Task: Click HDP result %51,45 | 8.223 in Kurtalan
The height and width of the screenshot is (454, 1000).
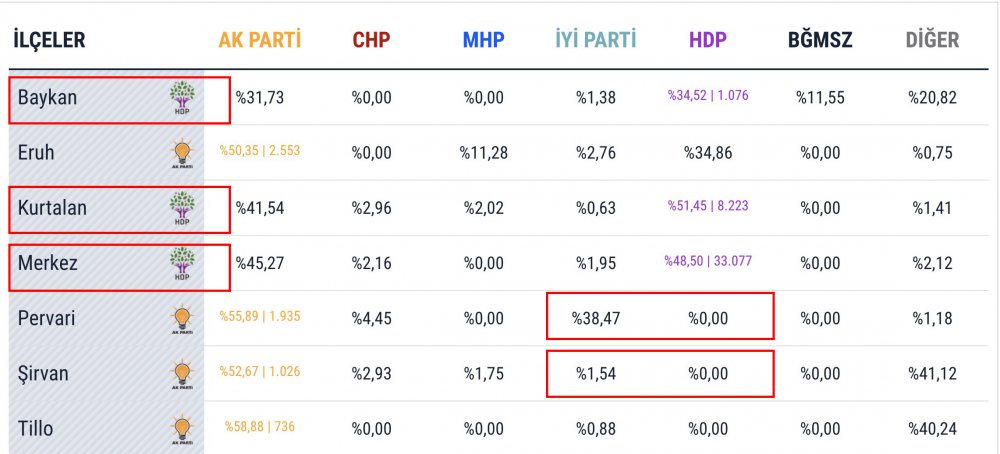Action: (708, 206)
